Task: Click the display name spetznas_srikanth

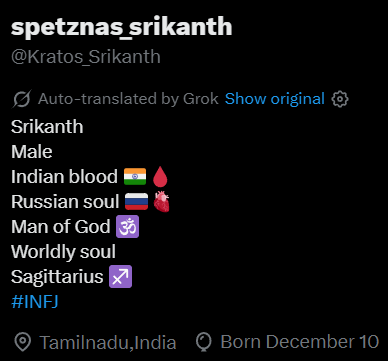Action: 122,26
